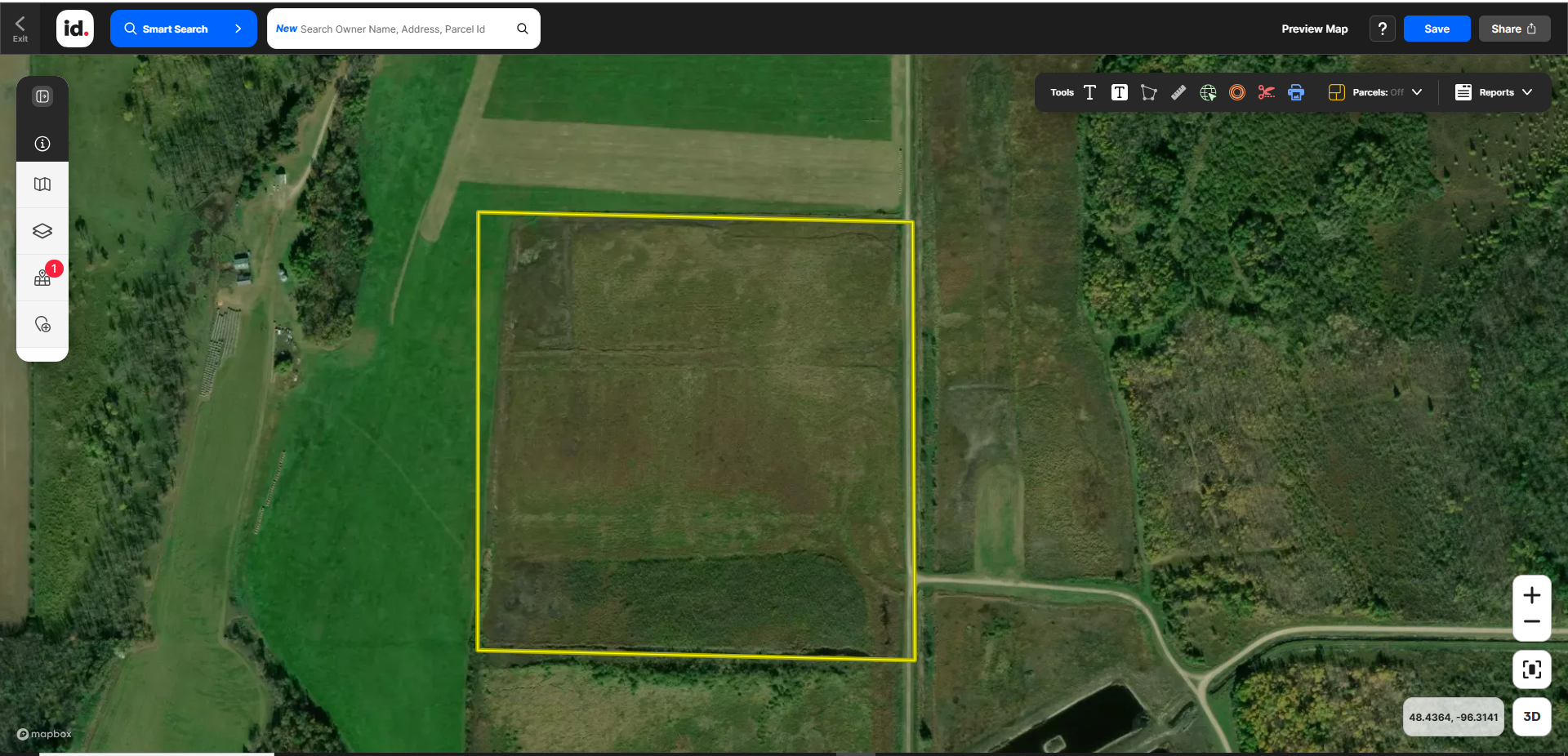The height and width of the screenshot is (756, 1568).
Task: Click the blue Save button
Action: (1437, 29)
